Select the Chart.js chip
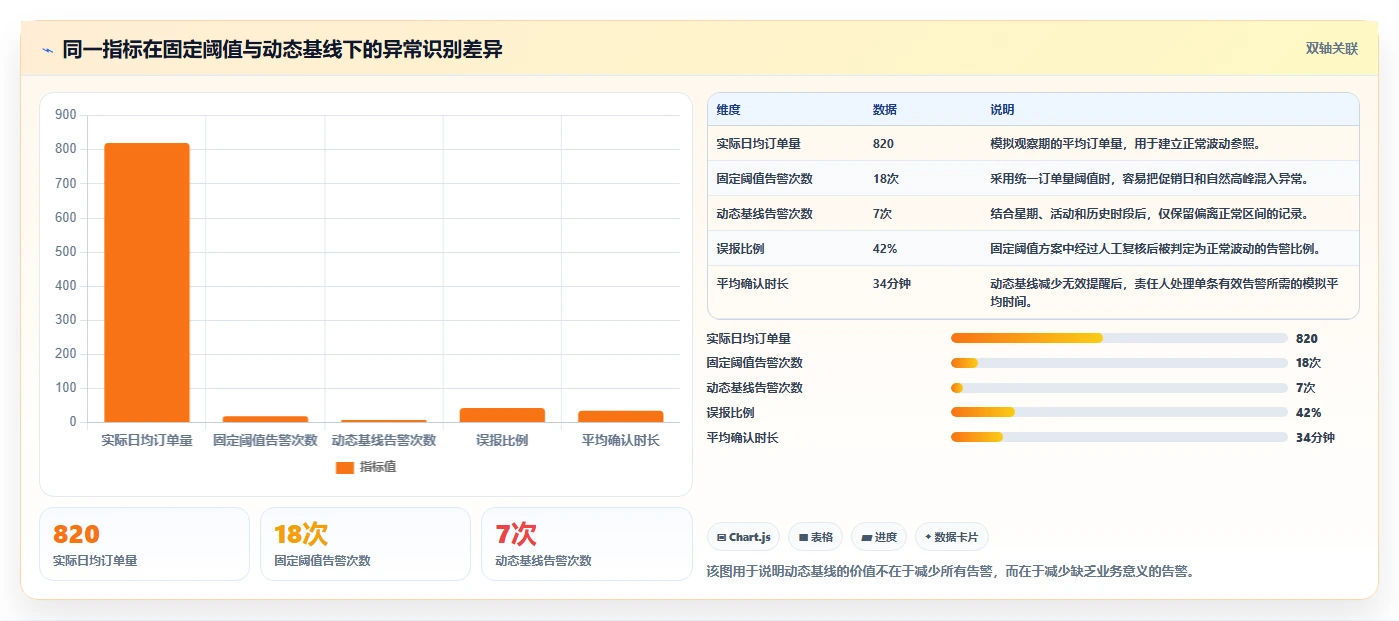Viewport: 1399px width, 621px height. pos(744,537)
